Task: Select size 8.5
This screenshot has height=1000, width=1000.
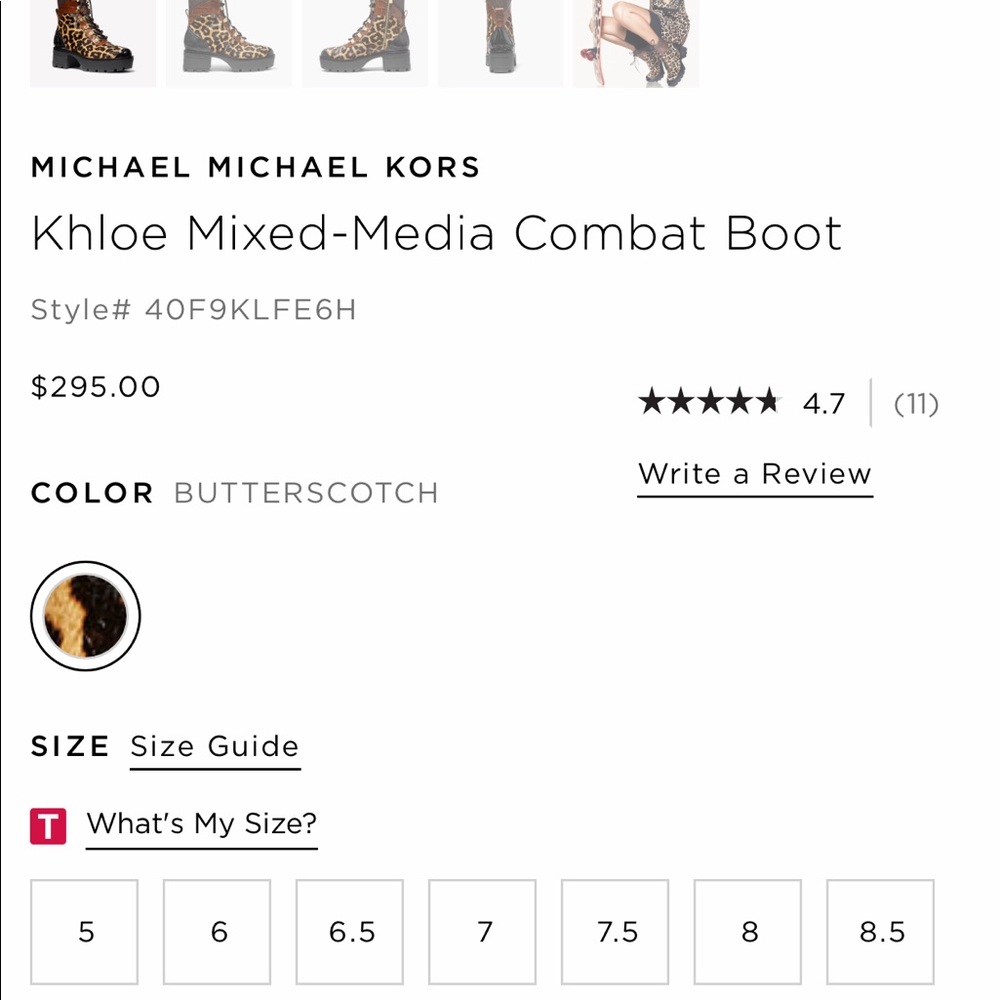Action: [882, 932]
